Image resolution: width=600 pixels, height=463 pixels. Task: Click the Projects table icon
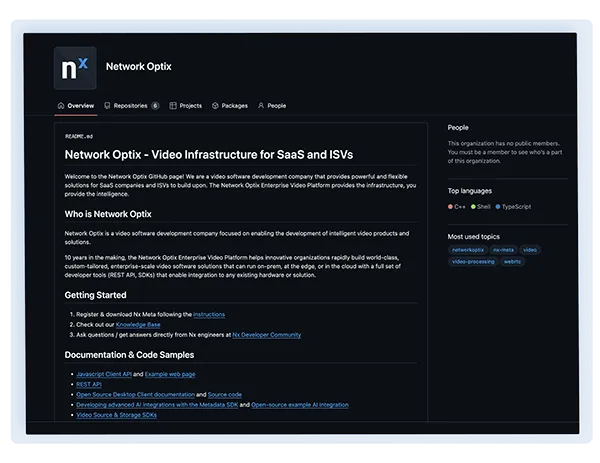pos(173,105)
